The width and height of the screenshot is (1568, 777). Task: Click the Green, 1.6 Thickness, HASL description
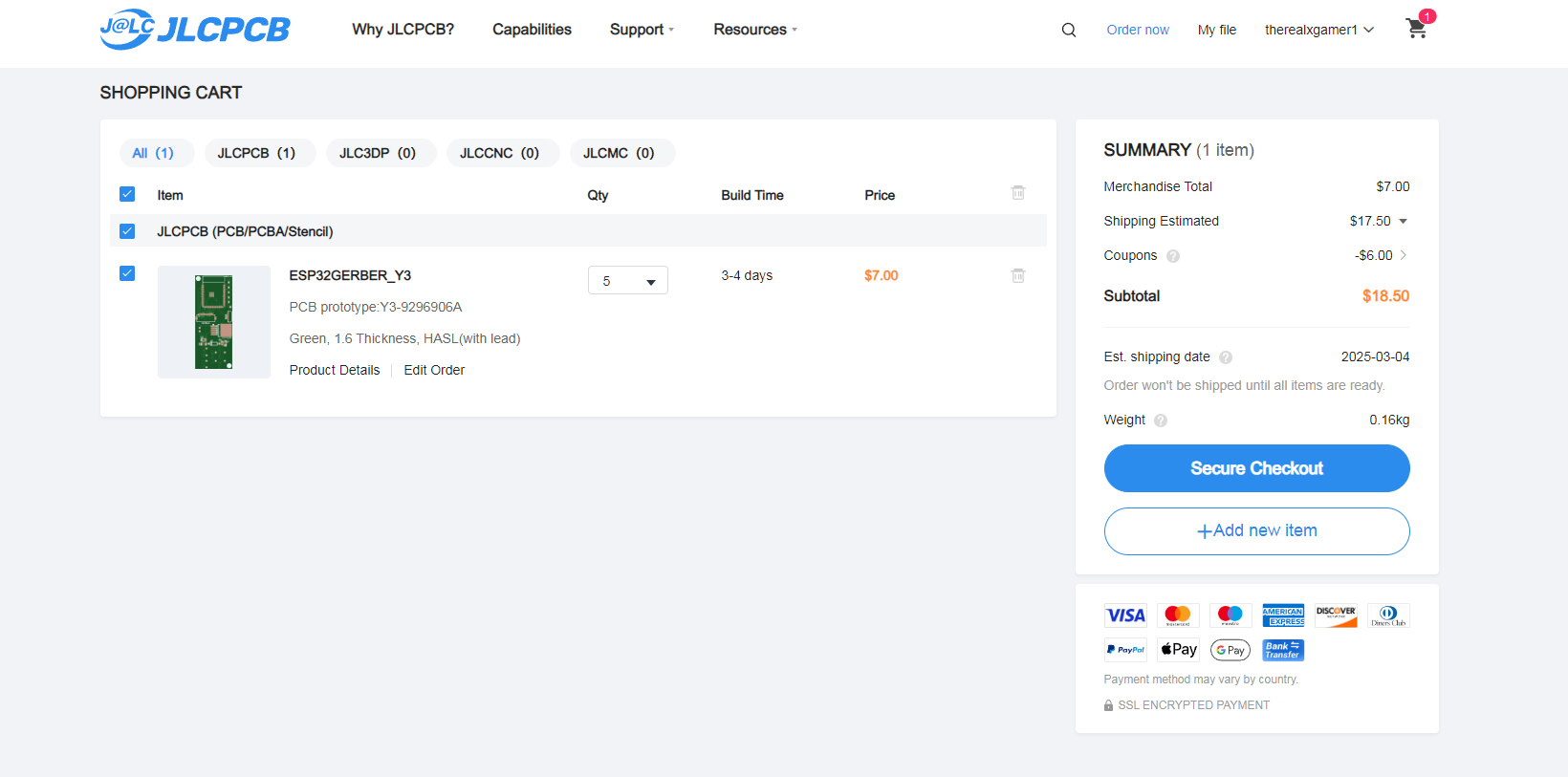coord(404,338)
